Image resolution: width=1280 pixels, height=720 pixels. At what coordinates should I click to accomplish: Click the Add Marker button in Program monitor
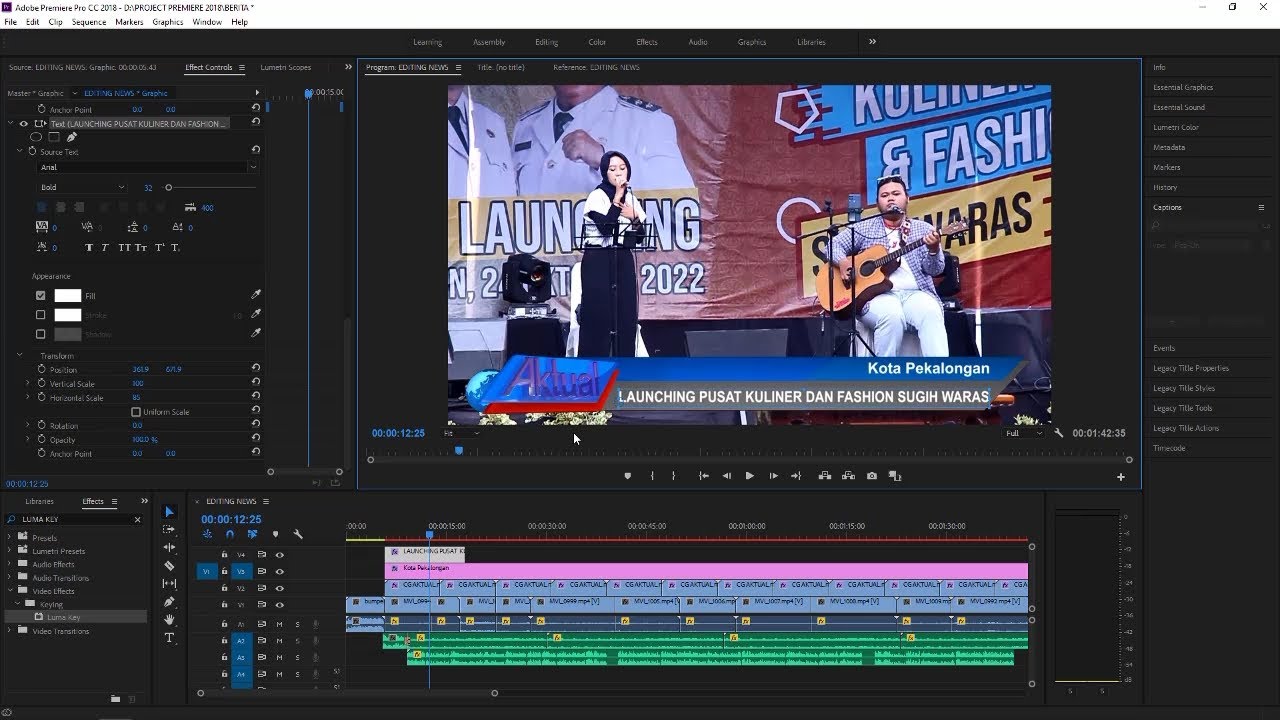tap(628, 476)
